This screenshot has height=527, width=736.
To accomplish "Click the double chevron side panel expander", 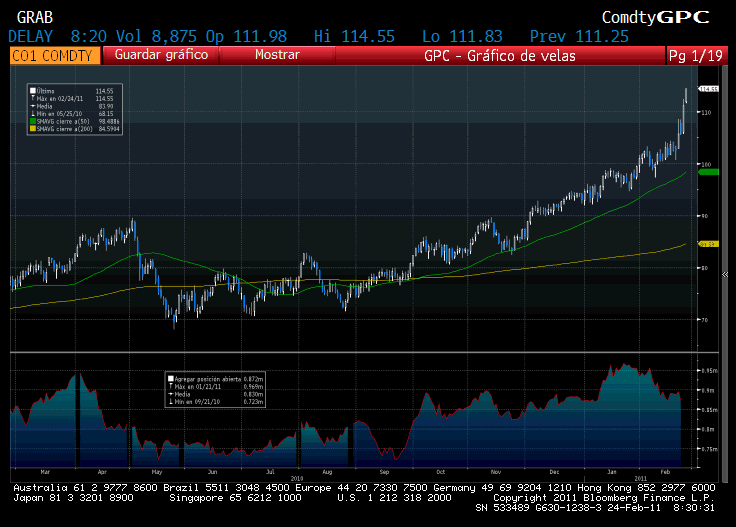I will click(725, 275).
